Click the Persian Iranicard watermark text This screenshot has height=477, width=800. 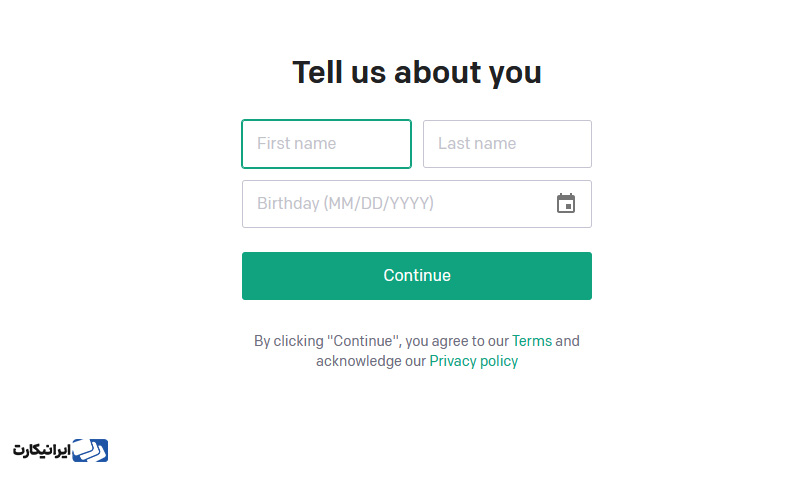pos(41,450)
